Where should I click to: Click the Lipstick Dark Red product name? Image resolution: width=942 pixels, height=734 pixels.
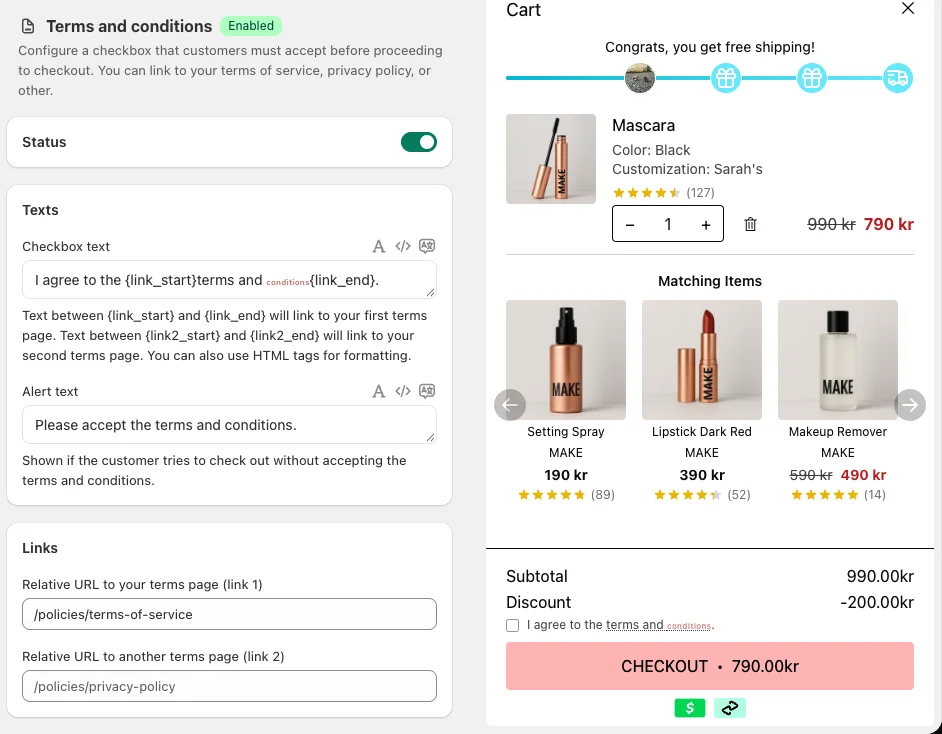[x=702, y=432]
